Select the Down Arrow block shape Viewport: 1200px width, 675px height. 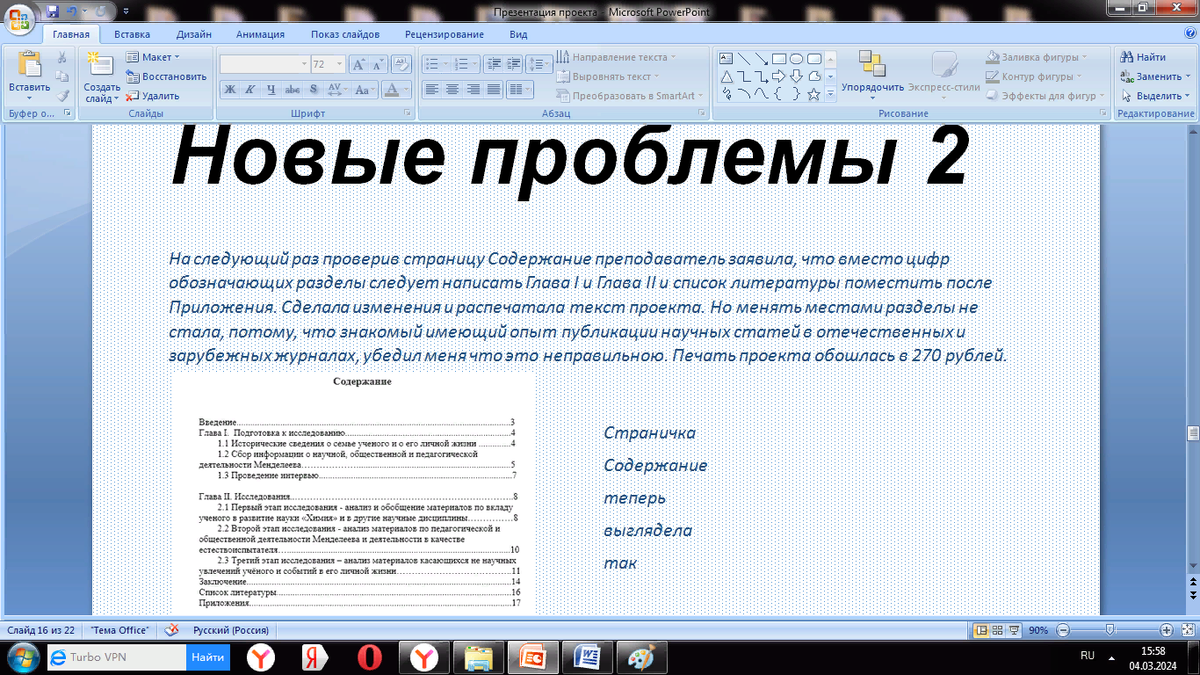(797, 76)
